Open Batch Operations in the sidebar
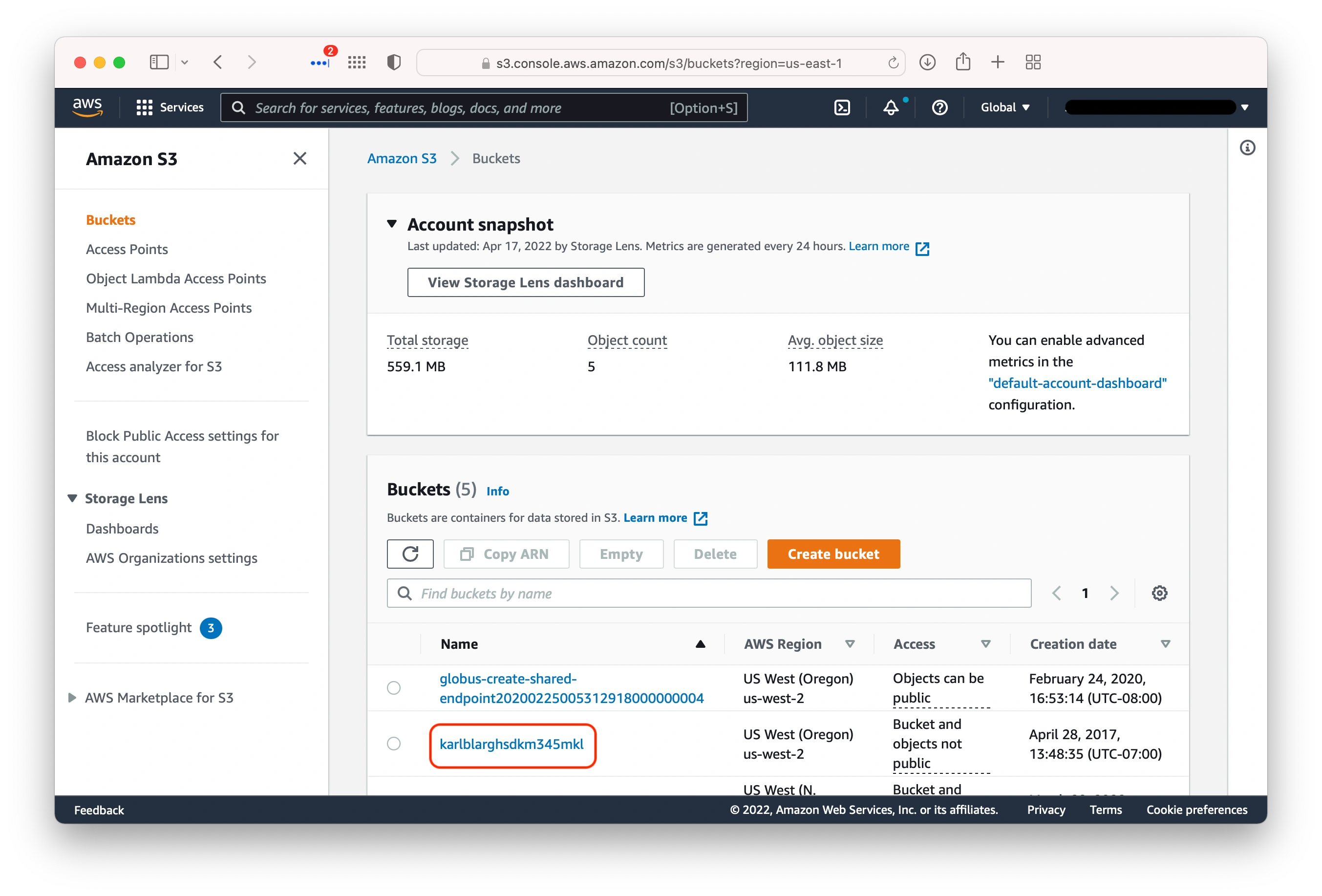This screenshot has width=1322, height=896. (139, 337)
